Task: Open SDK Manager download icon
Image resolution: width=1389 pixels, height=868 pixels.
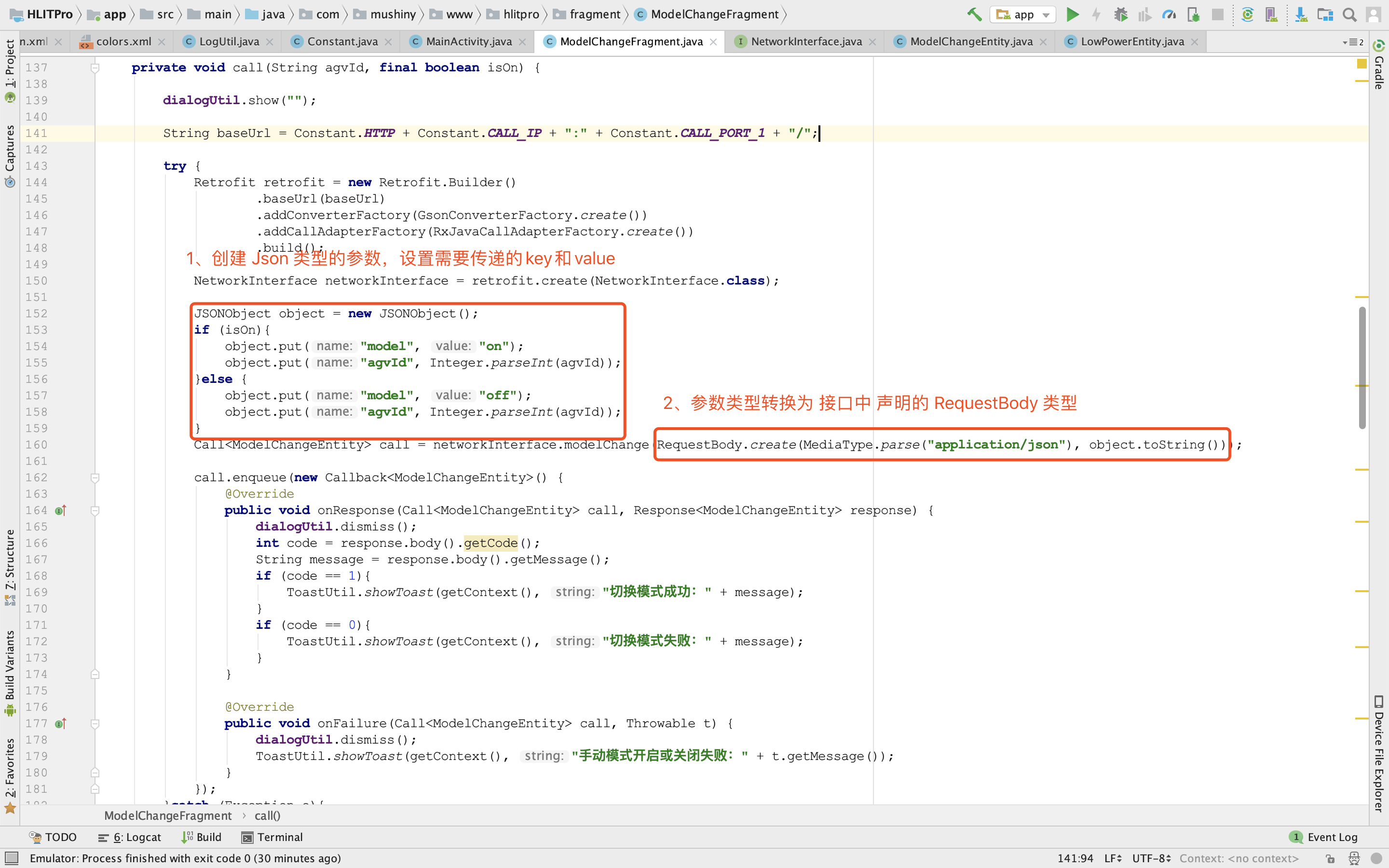Action: [x=1301, y=14]
